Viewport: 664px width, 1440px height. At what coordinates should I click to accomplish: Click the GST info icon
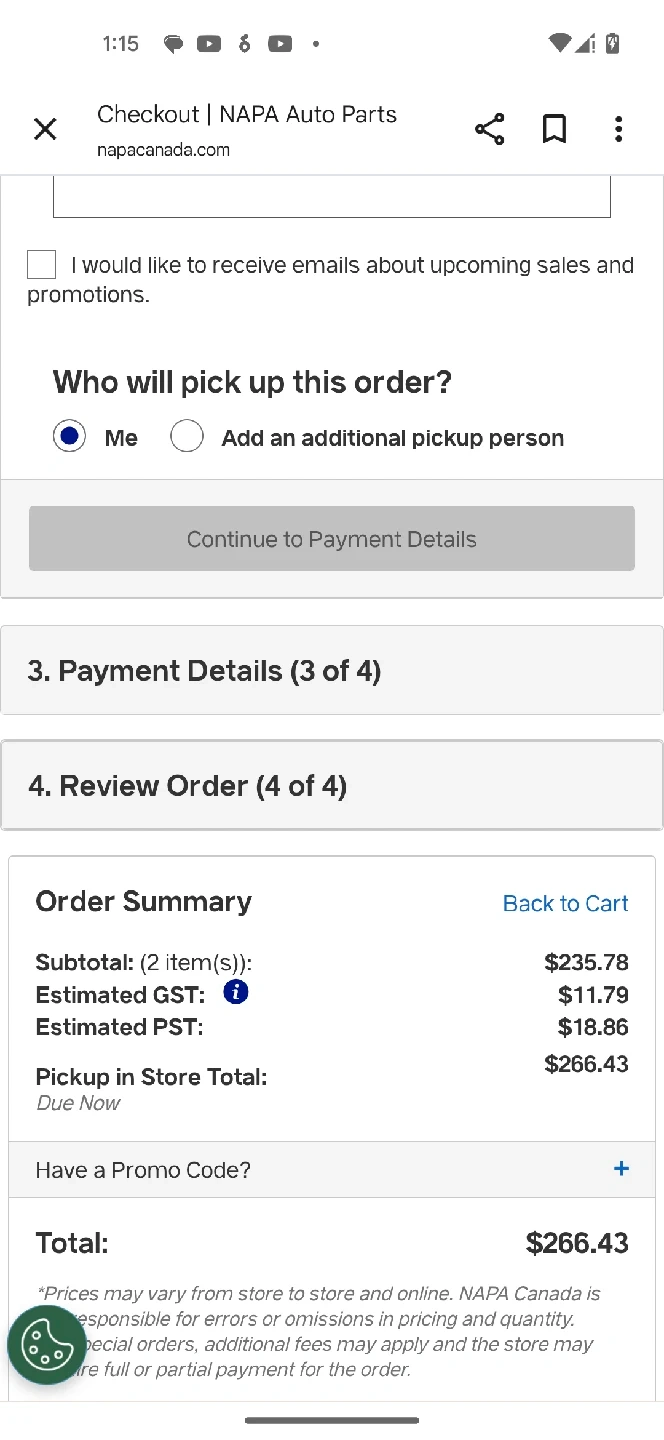tap(236, 992)
